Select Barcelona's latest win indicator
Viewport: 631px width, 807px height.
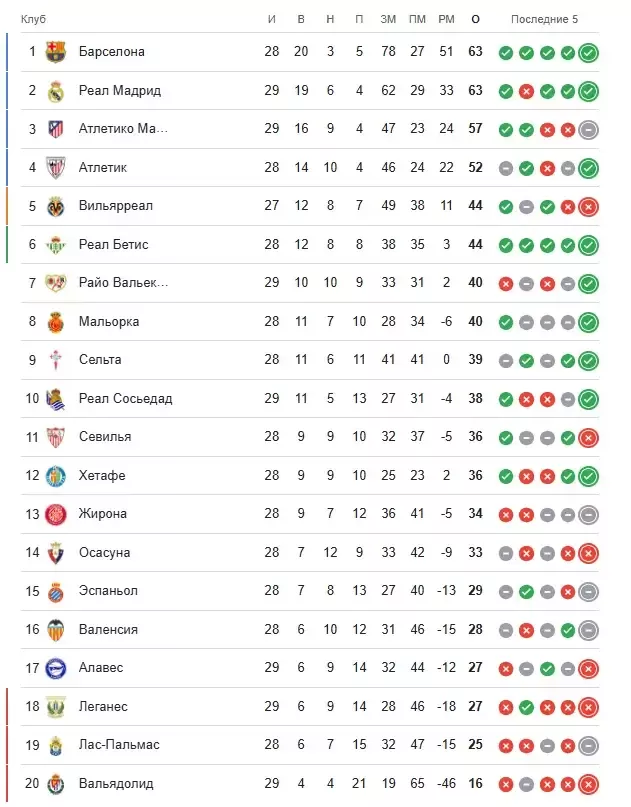[588, 52]
